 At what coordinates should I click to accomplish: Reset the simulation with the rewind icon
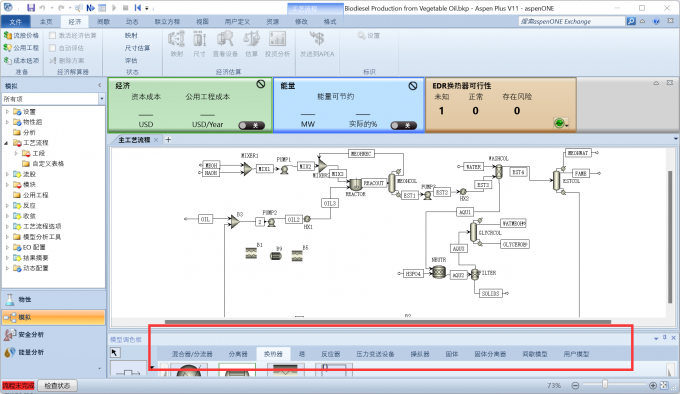(137, 8)
